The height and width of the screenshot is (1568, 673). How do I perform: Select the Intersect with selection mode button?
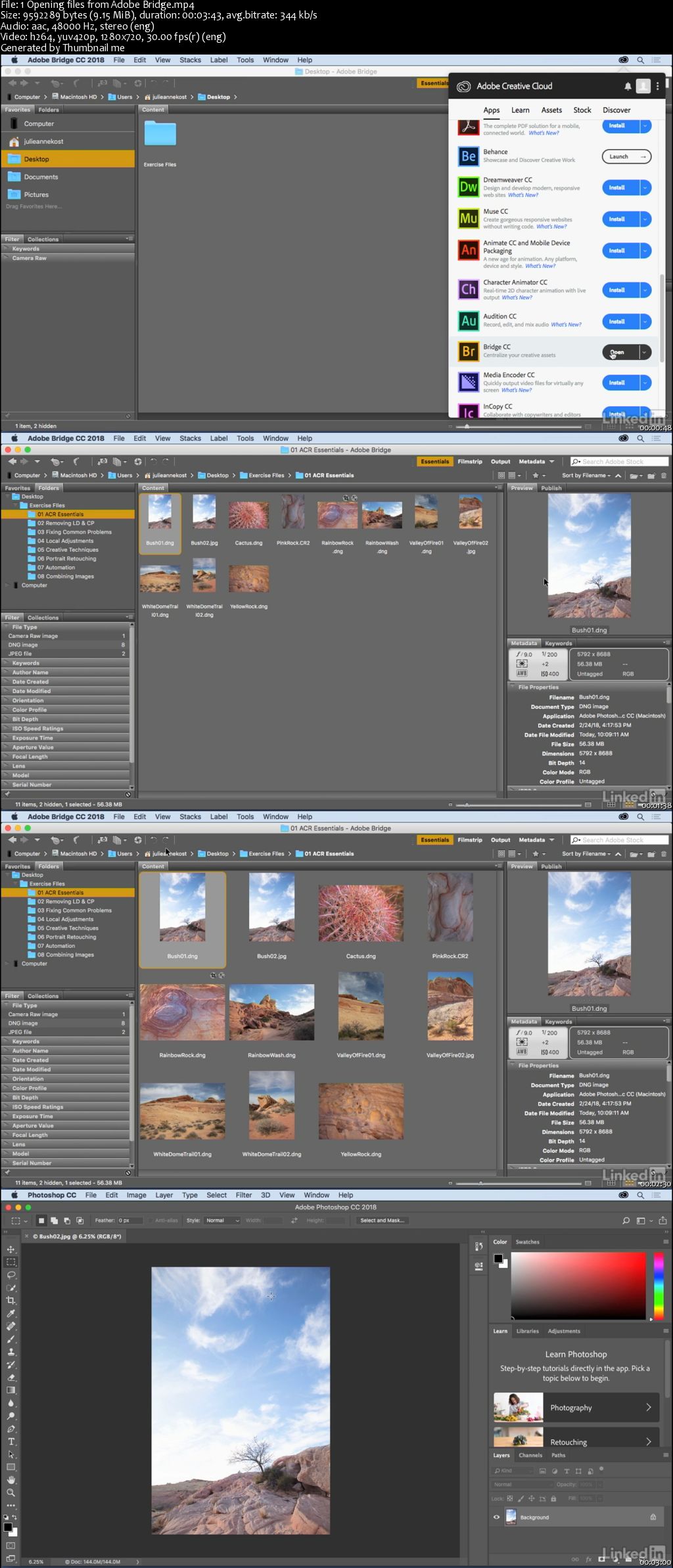pos(80,1221)
